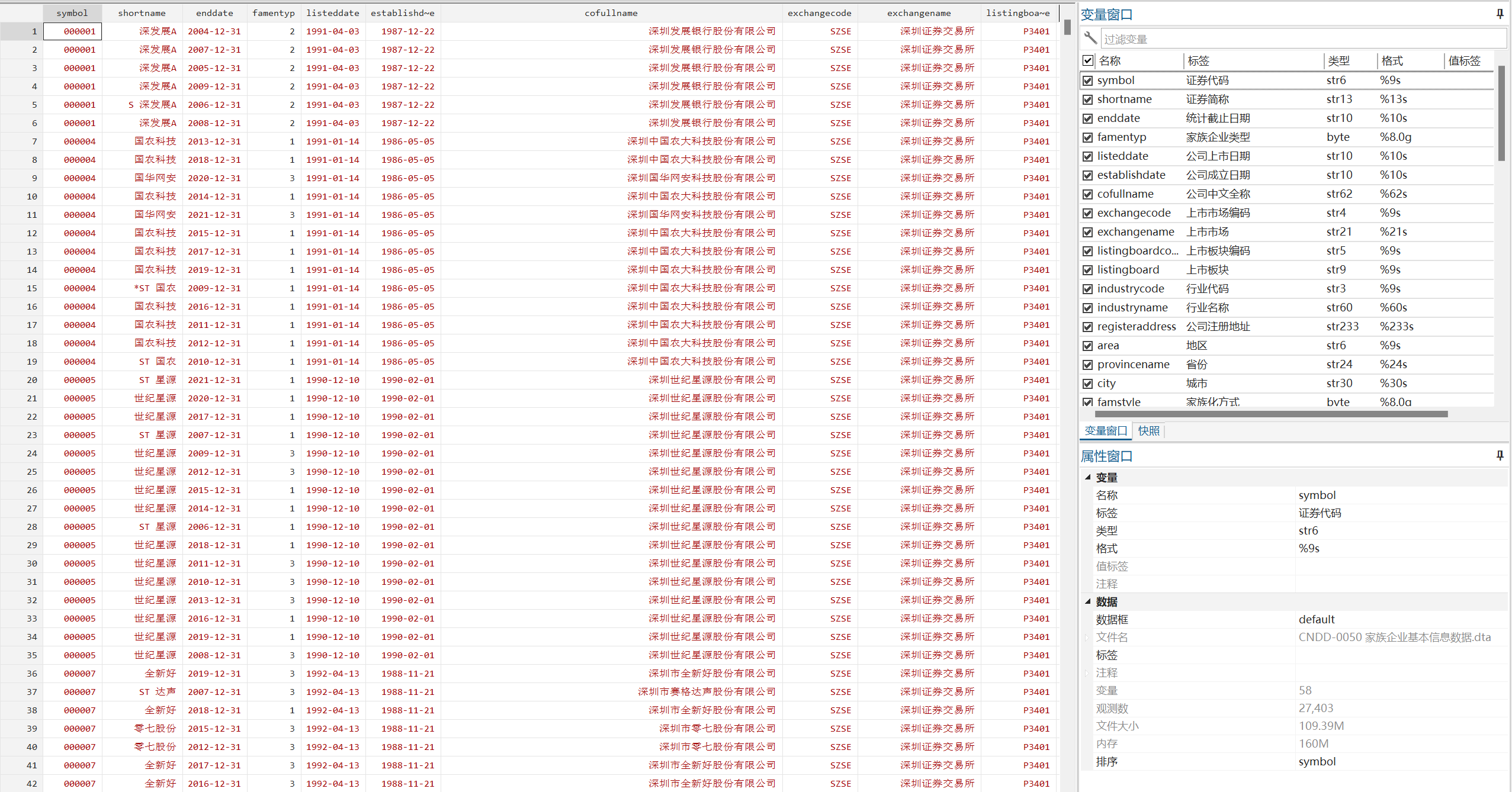Sort variables by 类型 column header
Viewport: 1512px width, 792px height.
click(x=1338, y=60)
